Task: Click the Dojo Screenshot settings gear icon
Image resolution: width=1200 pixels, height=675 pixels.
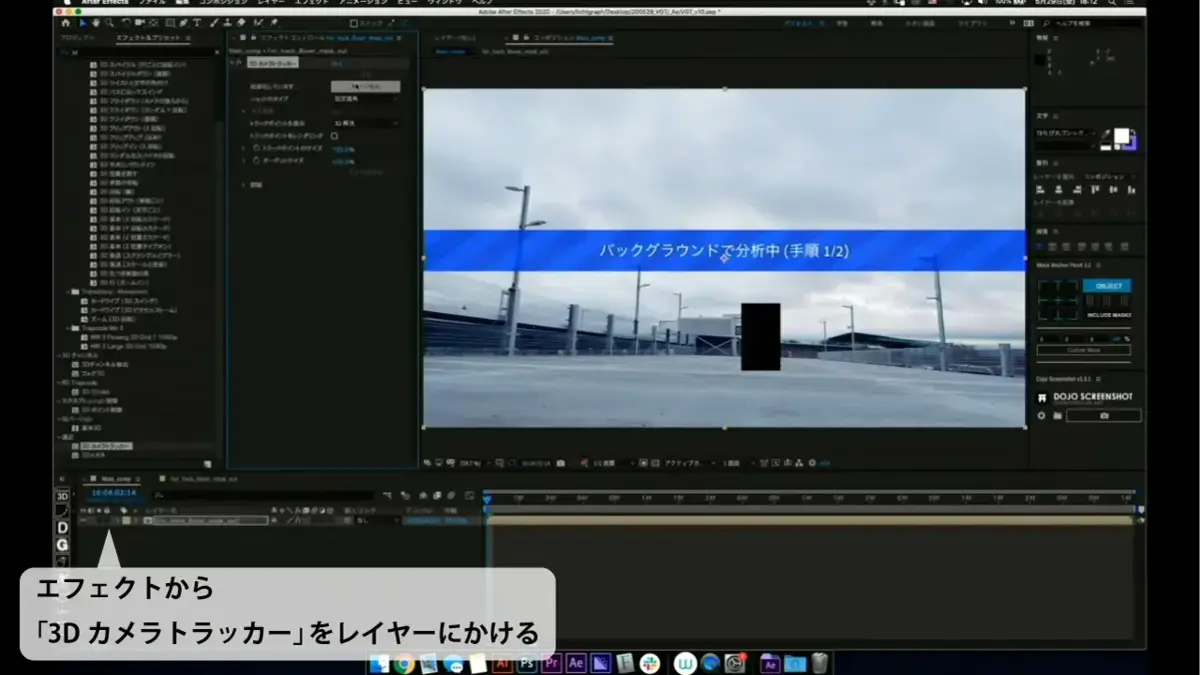Action: (1041, 415)
